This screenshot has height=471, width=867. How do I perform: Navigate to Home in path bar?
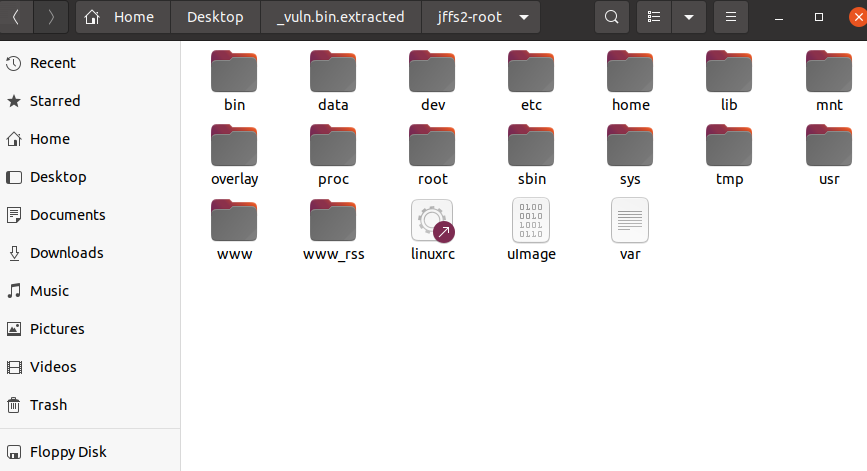(122, 17)
